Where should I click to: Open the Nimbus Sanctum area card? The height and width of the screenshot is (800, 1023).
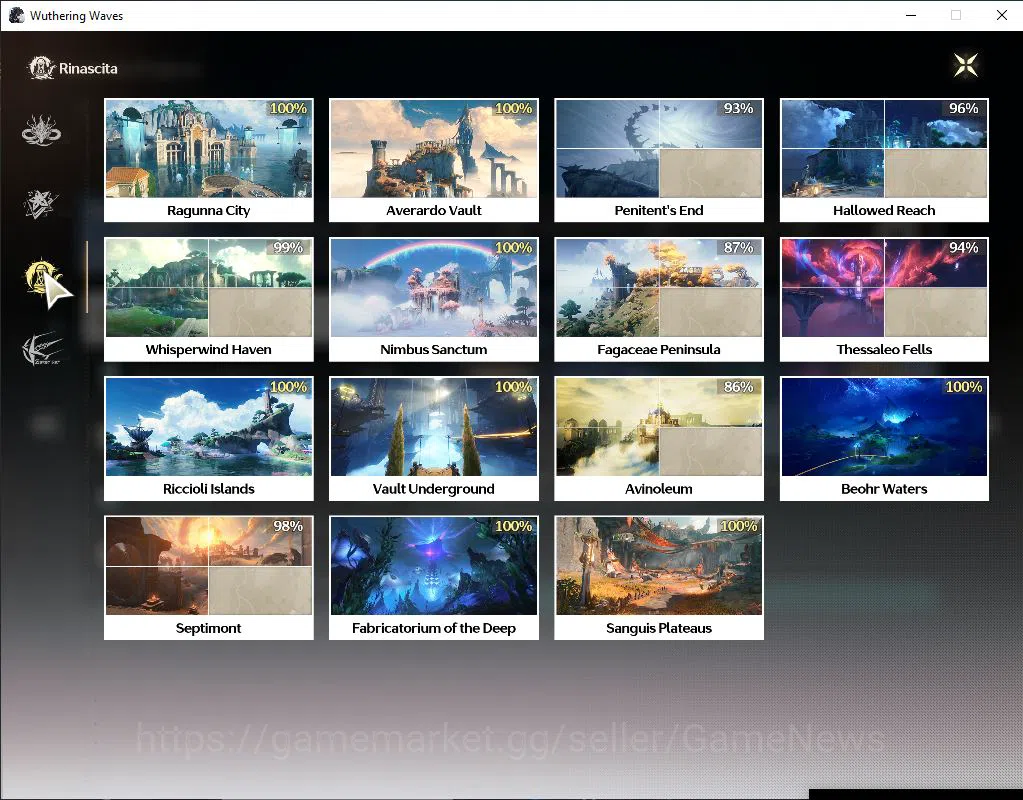pos(434,300)
